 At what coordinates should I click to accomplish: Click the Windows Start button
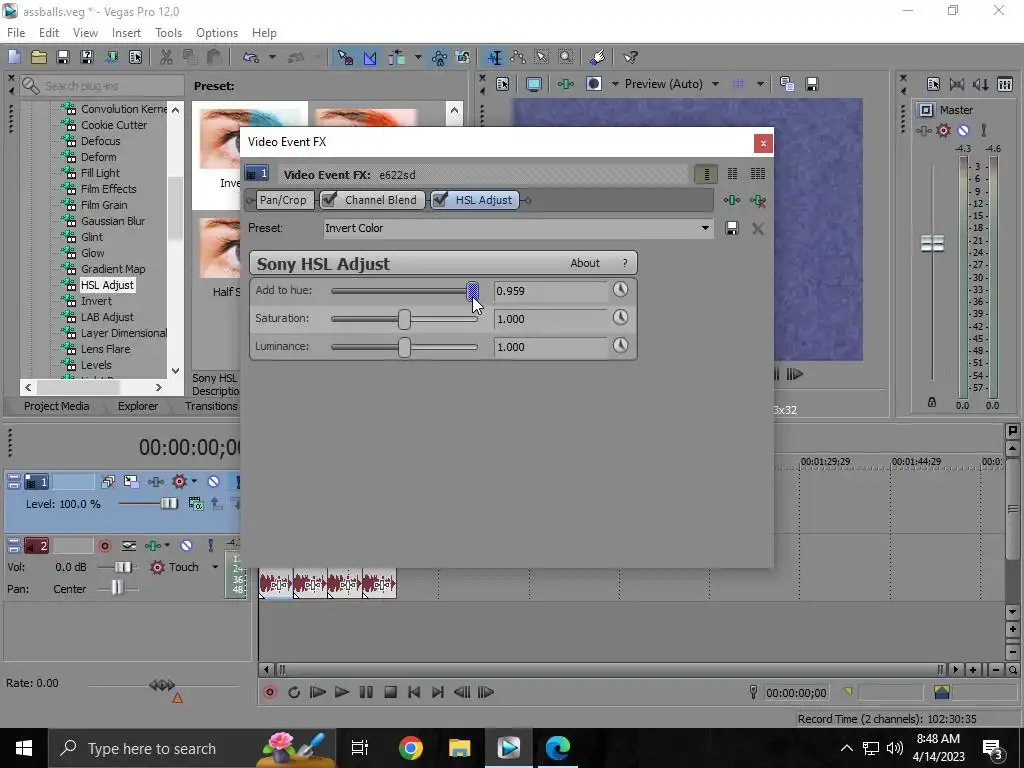[x=24, y=748]
